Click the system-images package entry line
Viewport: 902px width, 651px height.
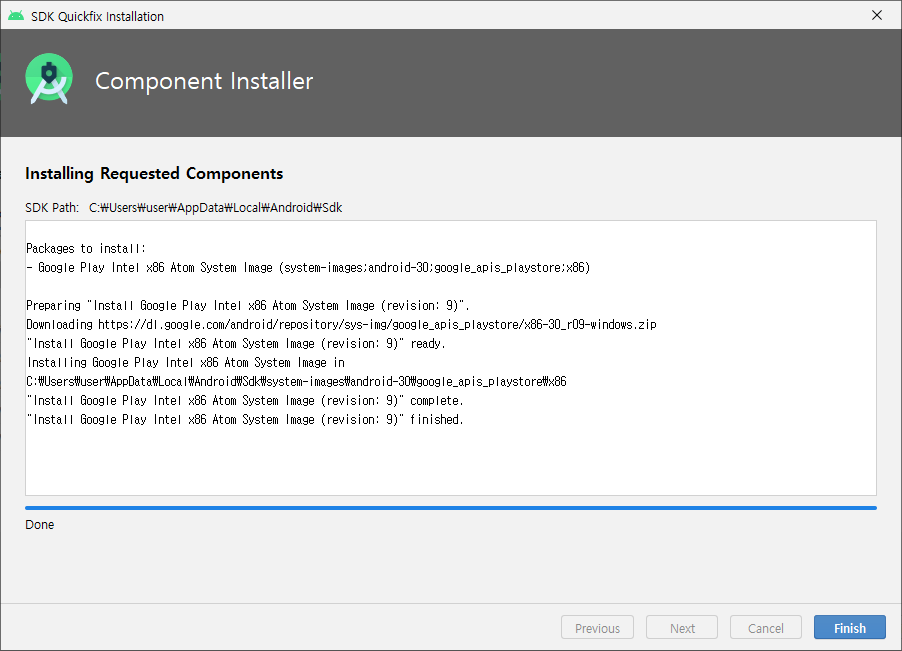coord(308,267)
